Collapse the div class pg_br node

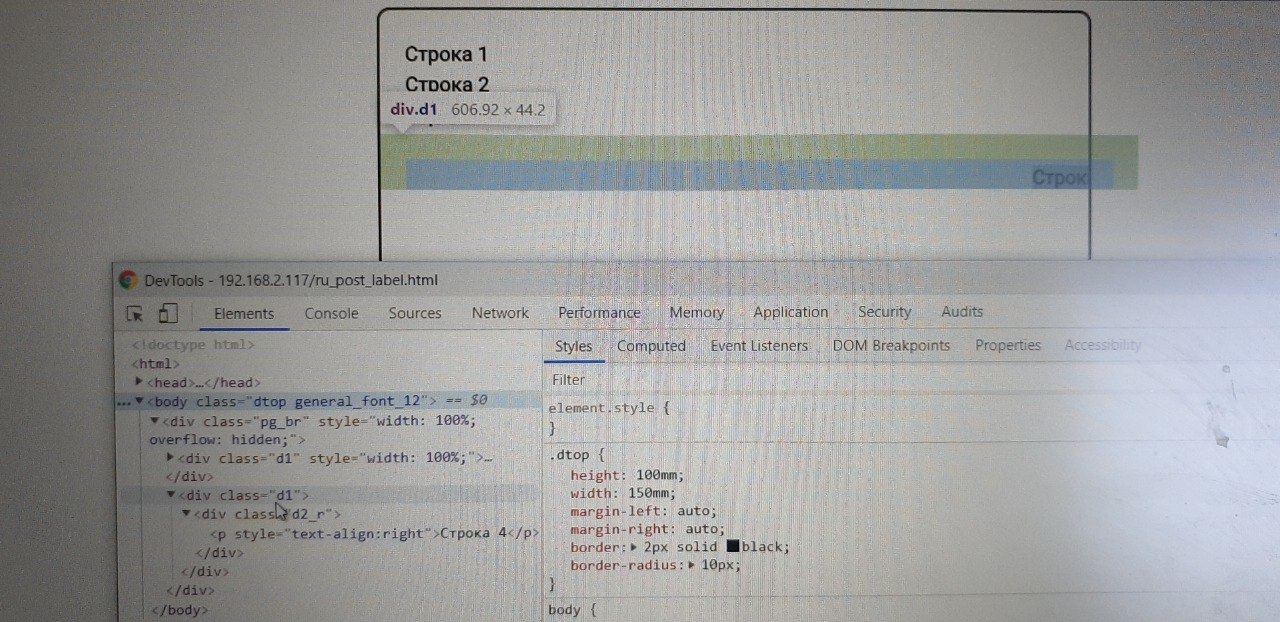(x=155, y=420)
